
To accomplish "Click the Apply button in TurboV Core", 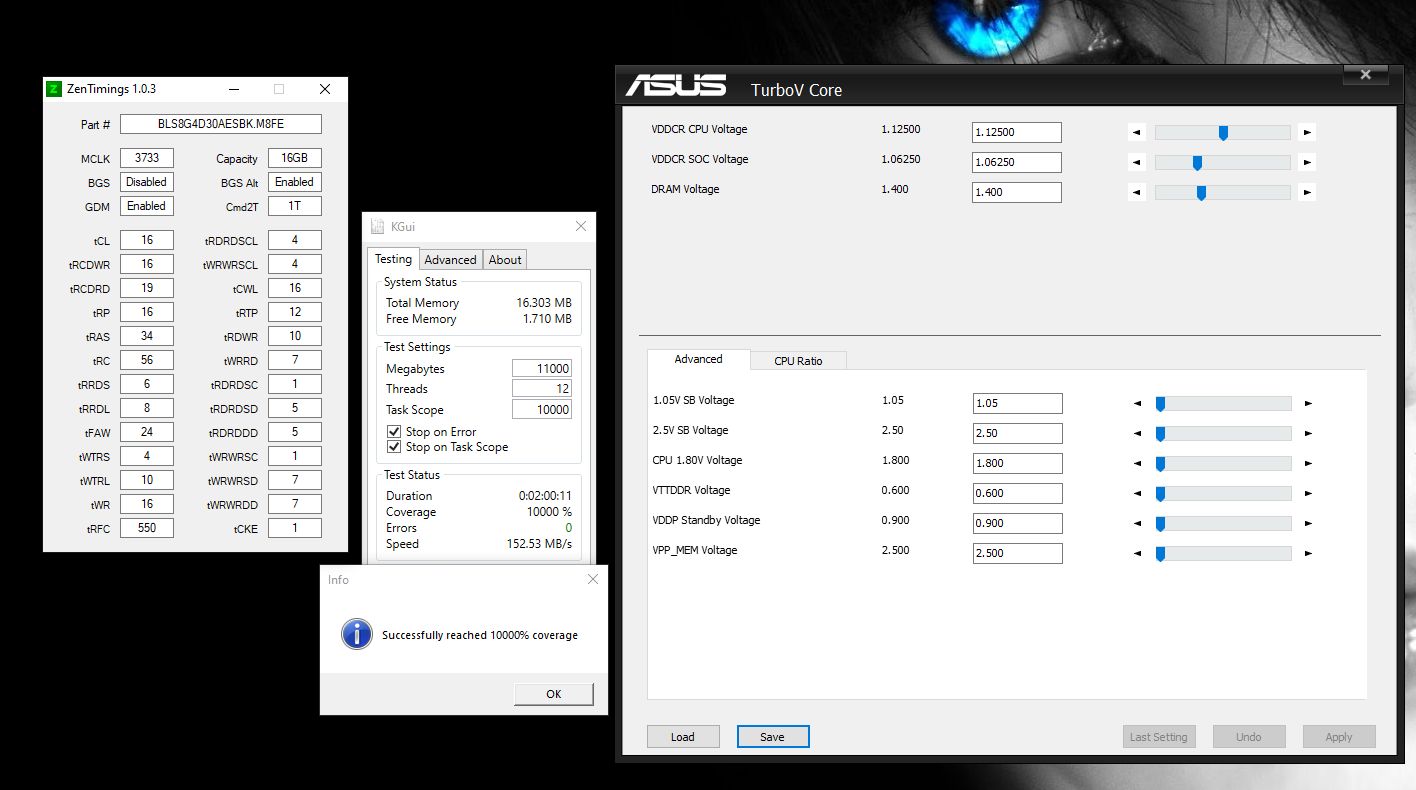I will click(1339, 737).
